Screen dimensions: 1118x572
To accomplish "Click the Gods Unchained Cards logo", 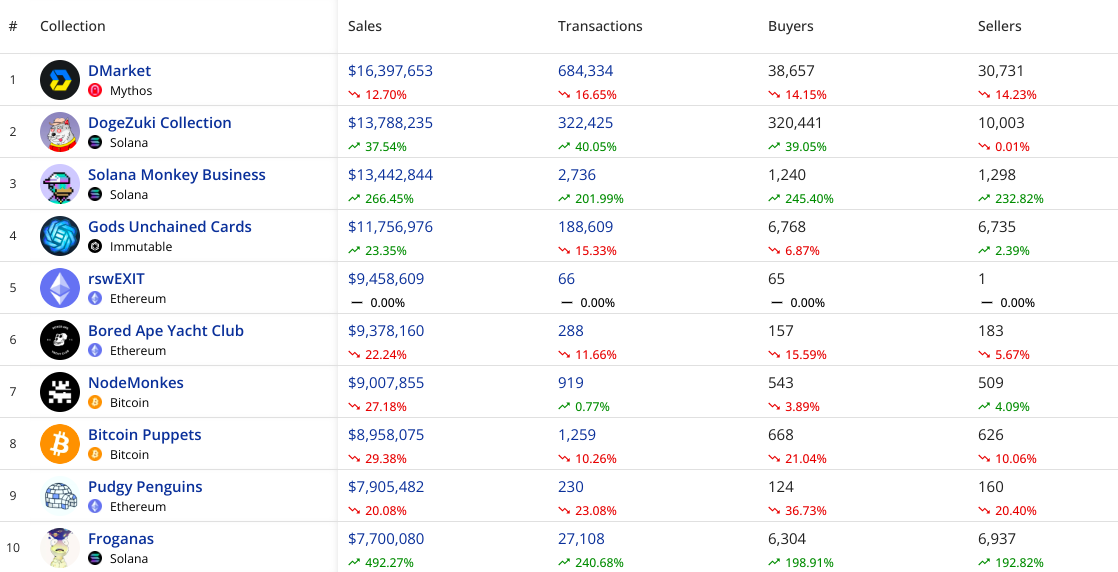I will [x=60, y=236].
